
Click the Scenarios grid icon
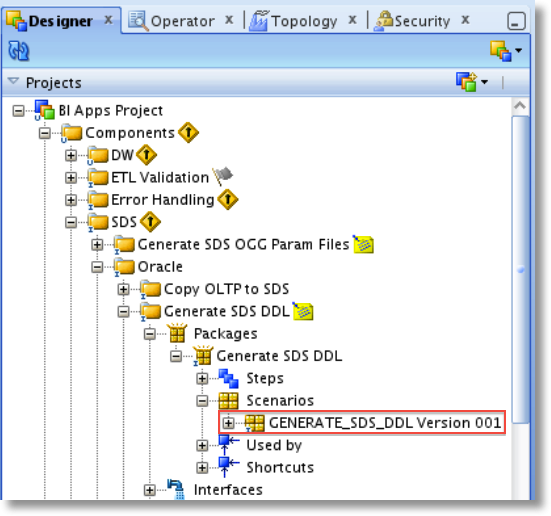click(228, 401)
